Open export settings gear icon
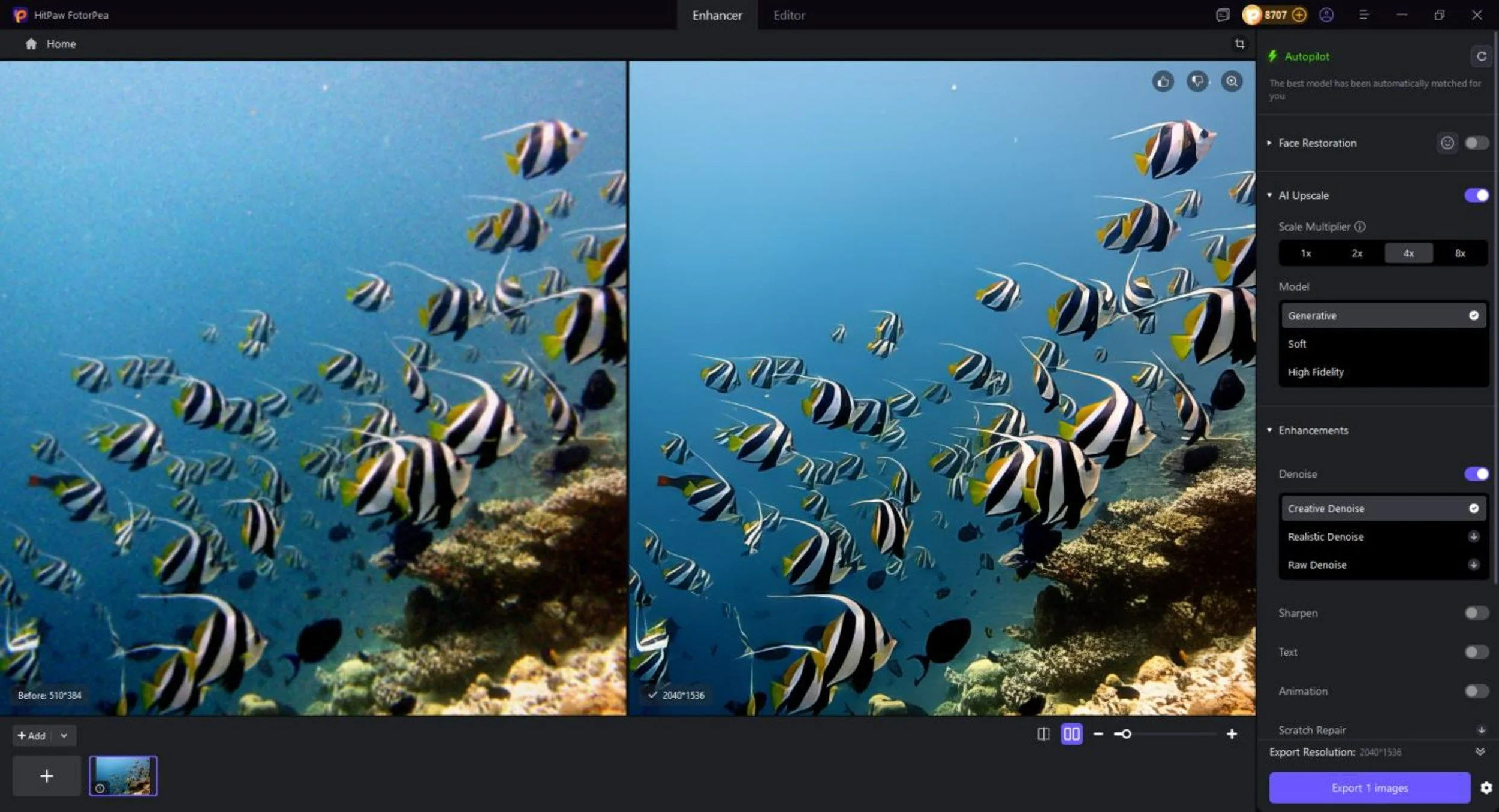 pyautogui.click(x=1486, y=788)
